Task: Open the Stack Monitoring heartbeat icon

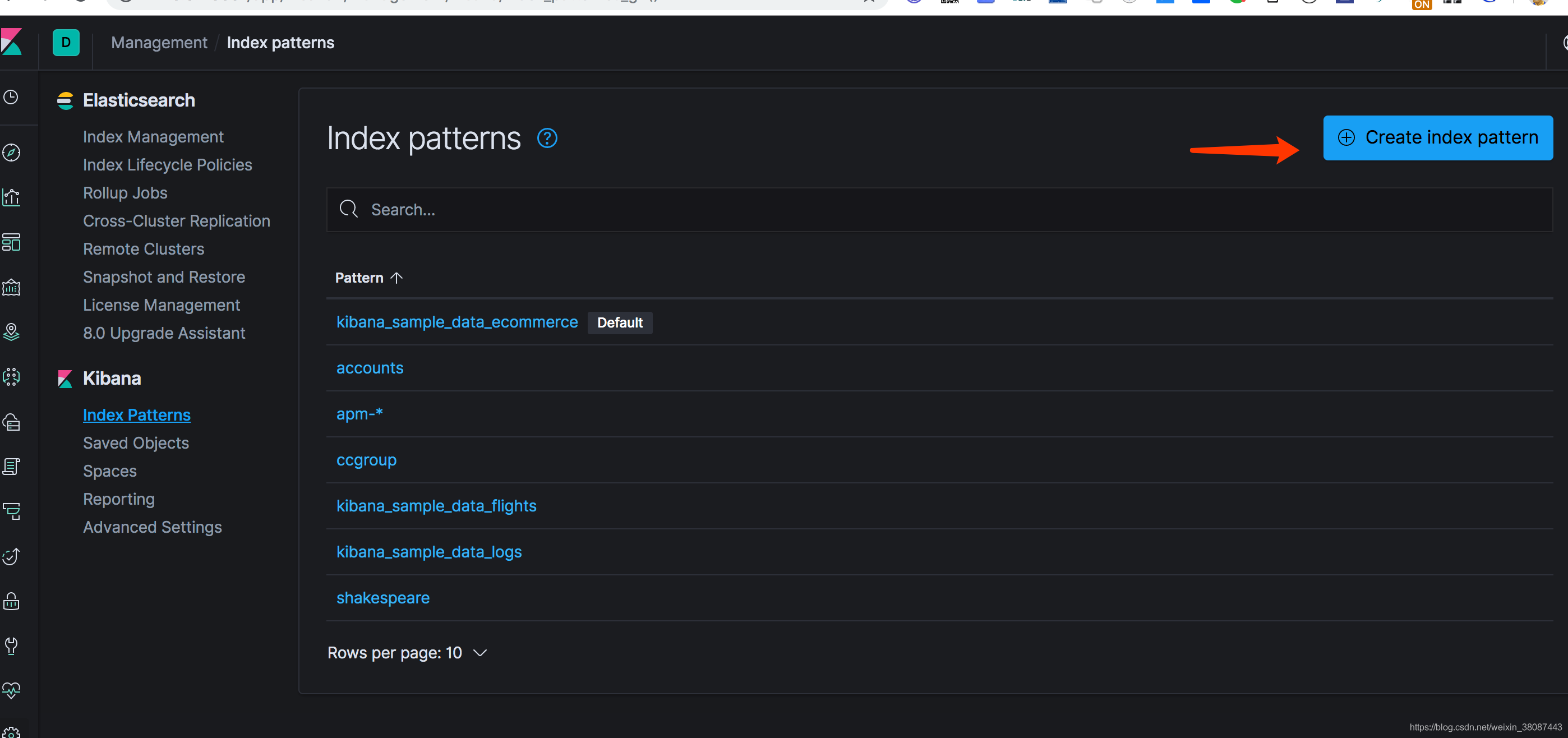Action: (12, 690)
